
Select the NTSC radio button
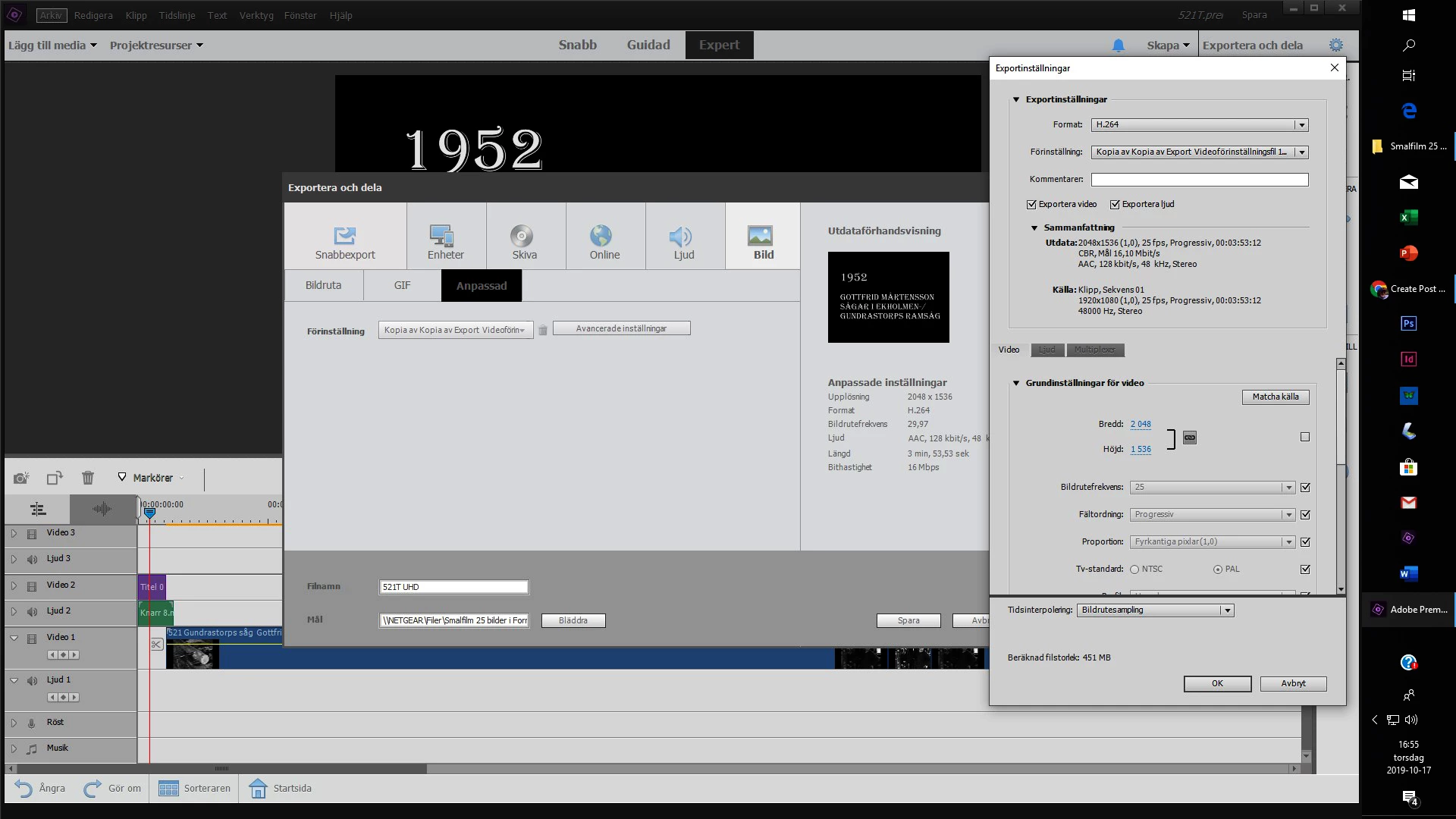point(1134,570)
